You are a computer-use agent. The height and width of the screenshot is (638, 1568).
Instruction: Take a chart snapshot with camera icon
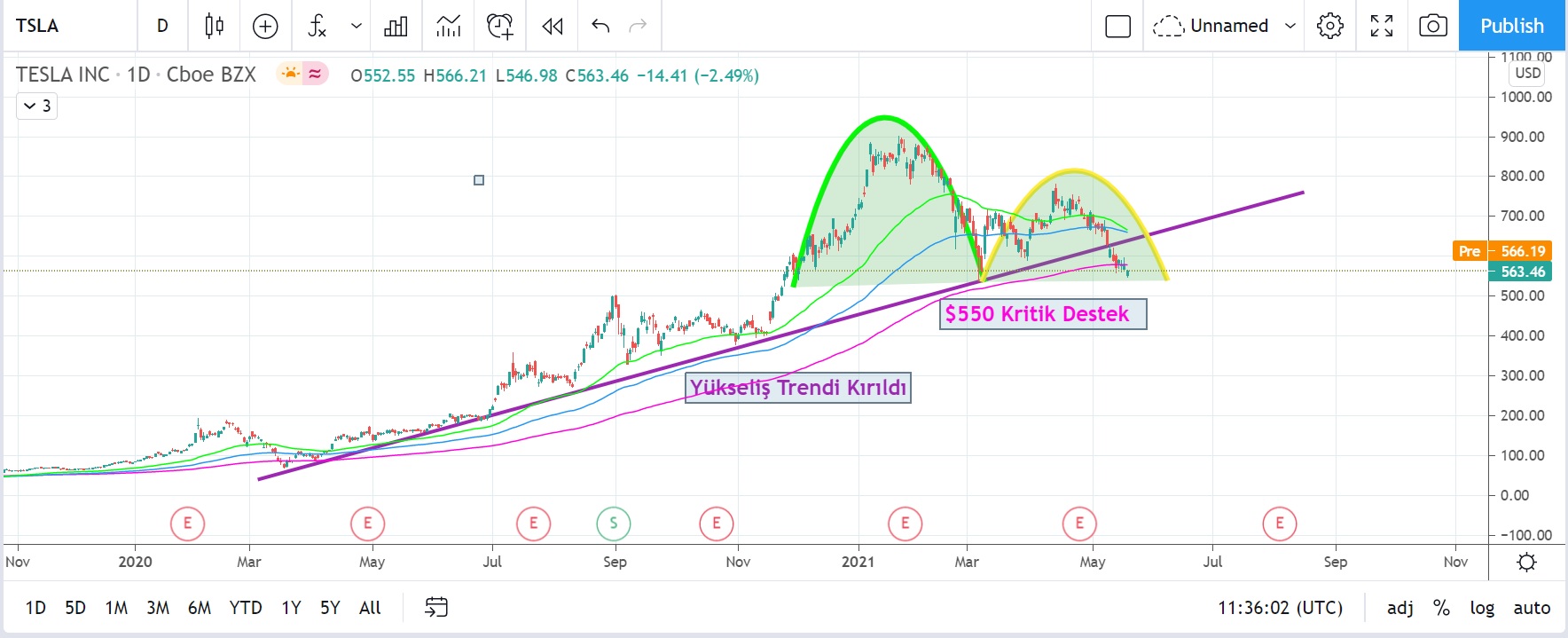click(x=1433, y=26)
